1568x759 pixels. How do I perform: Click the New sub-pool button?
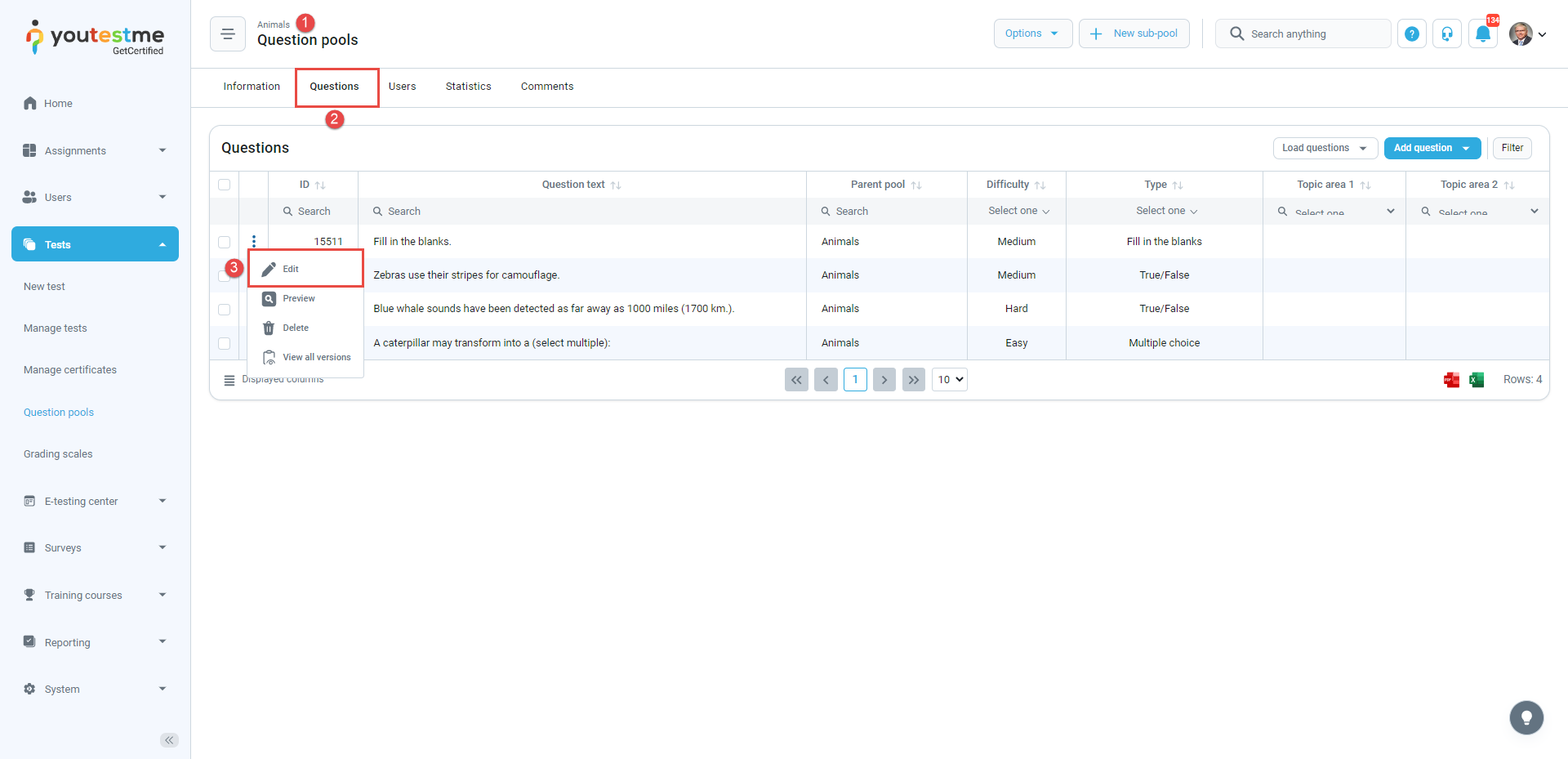[1134, 33]
